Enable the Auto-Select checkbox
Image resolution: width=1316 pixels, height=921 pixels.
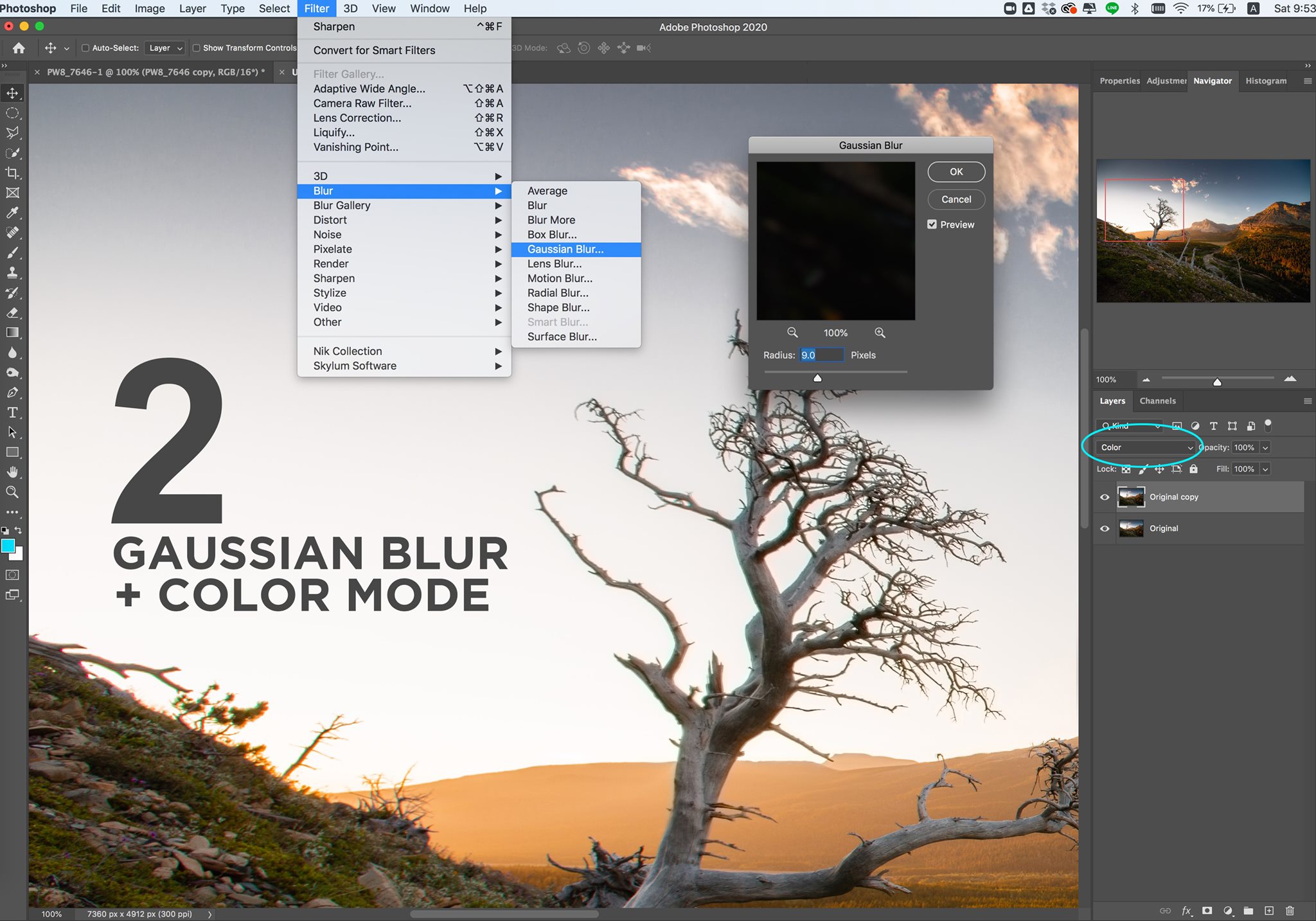tap(85, 48)
